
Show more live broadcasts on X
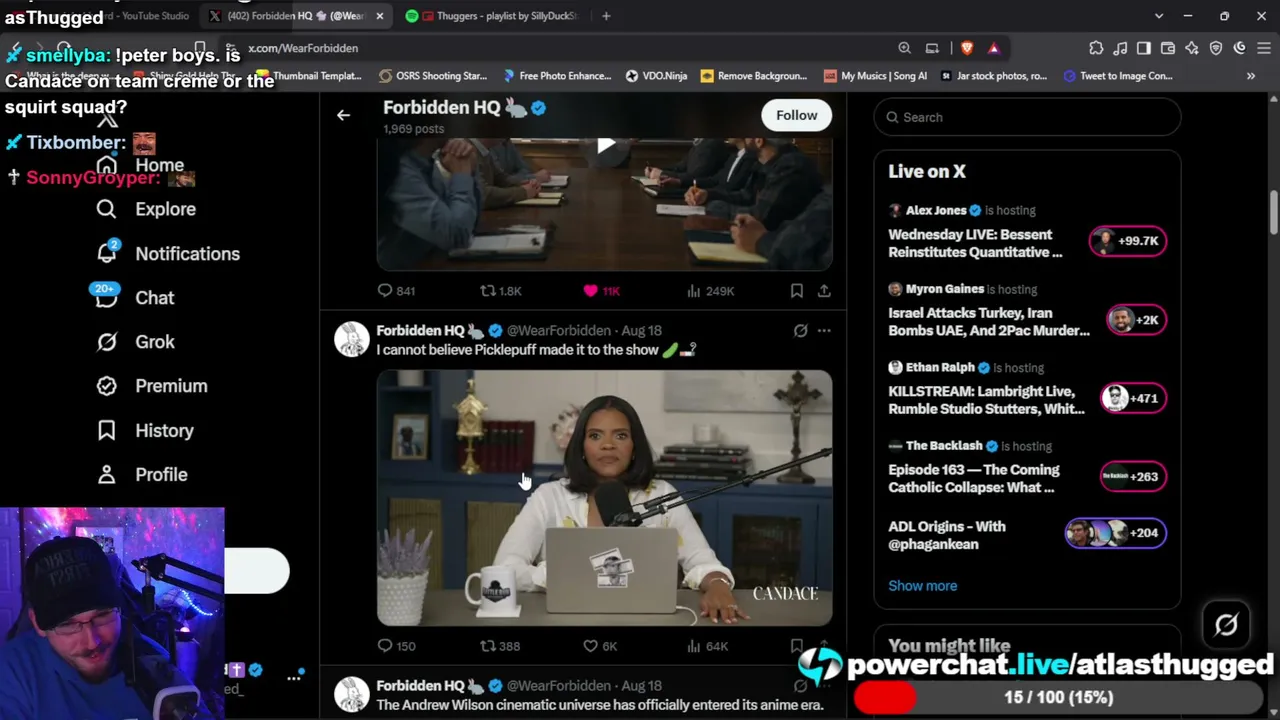[922, 586]
